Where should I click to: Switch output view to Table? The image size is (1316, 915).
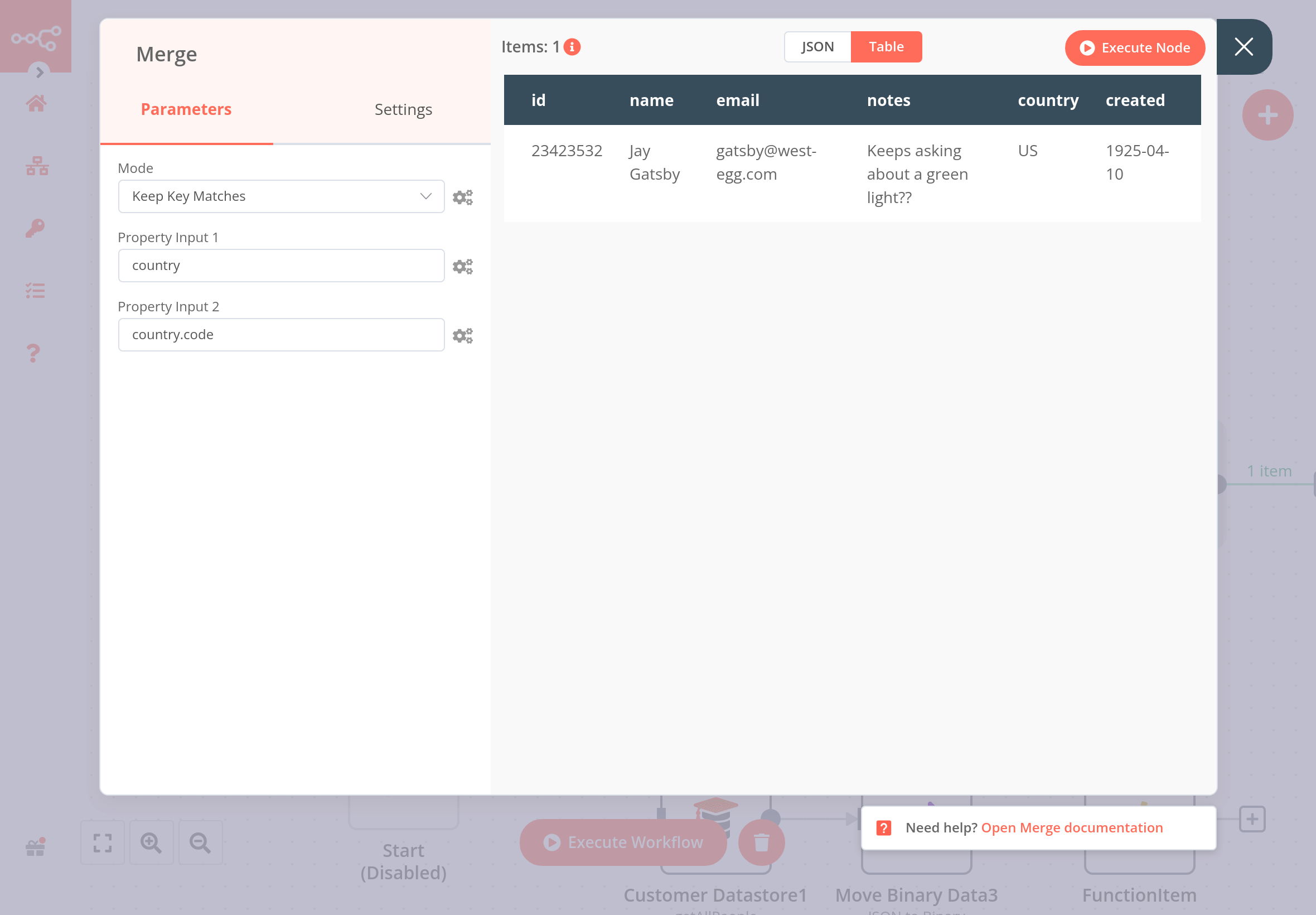pyautogui.click(x=886, y=47)
